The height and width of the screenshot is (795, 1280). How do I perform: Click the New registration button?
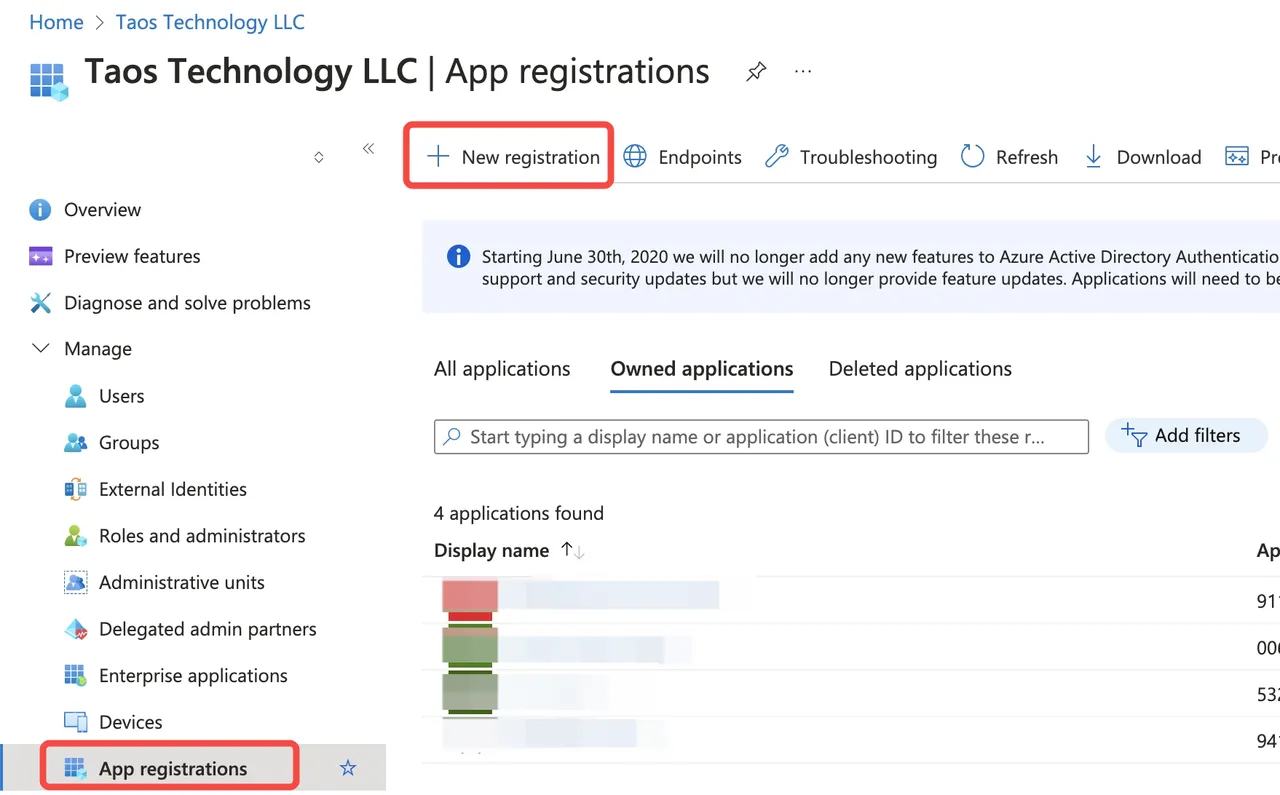[513, 157]
